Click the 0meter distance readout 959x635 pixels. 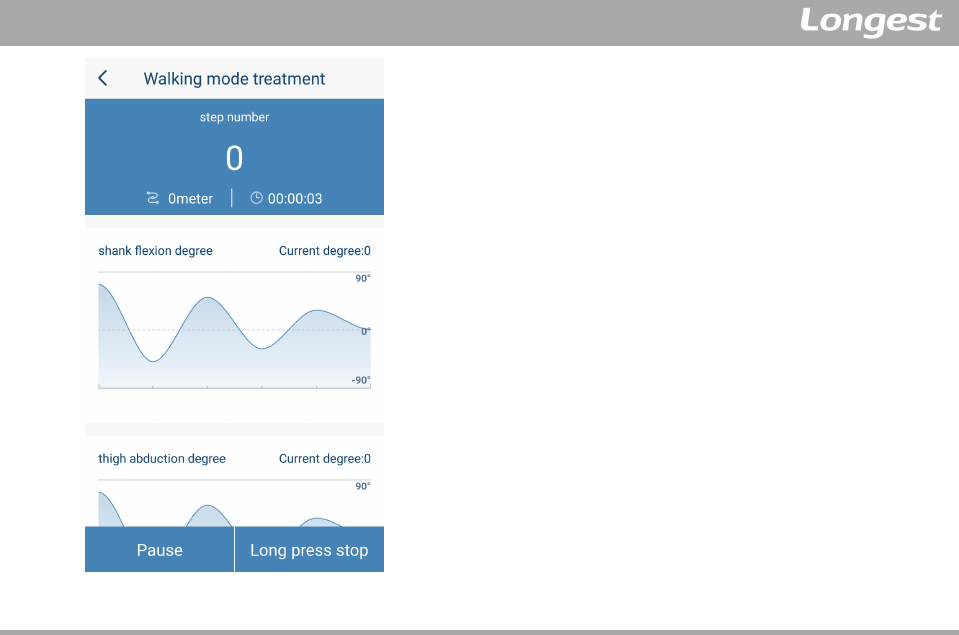(190, 199)
